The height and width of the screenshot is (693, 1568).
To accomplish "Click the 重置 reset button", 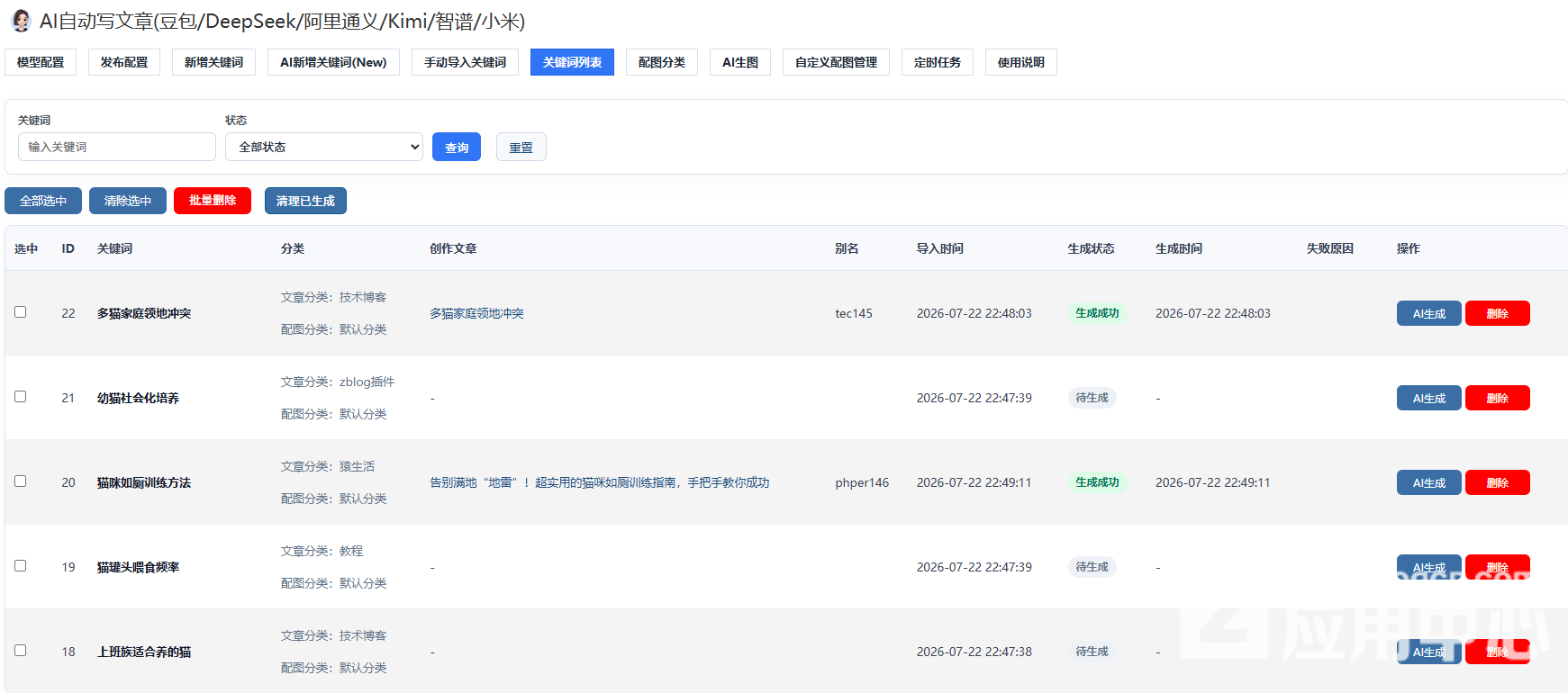I will coord(521,147).
